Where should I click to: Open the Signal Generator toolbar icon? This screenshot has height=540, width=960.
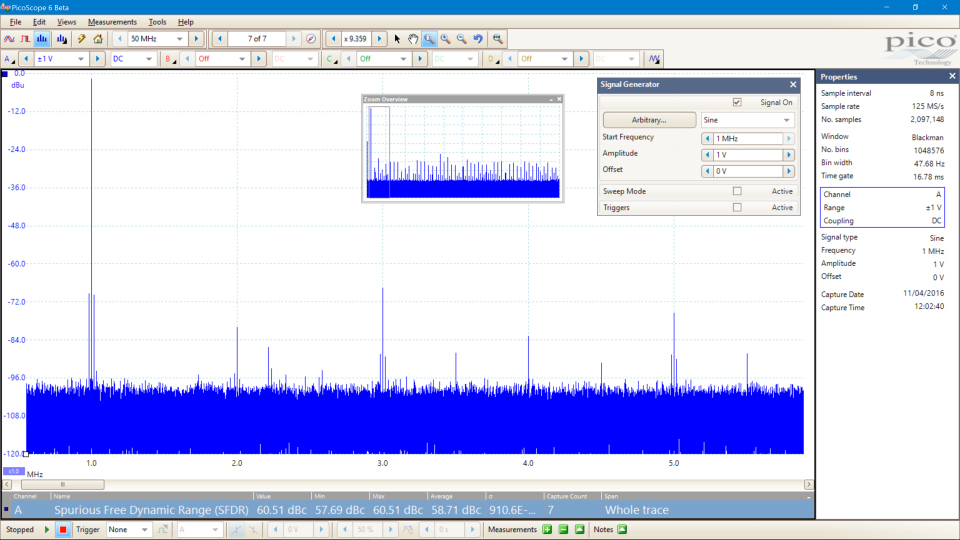pyautogui.click(x=654, y=59)
